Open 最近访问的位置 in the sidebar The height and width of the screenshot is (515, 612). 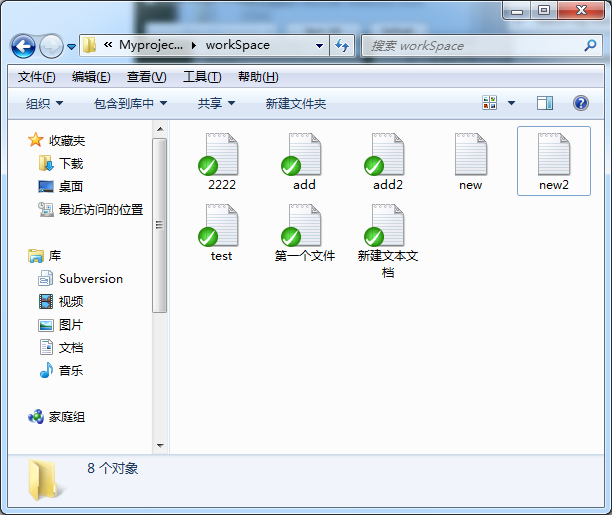pyautogui.click(x=91, y=210)
